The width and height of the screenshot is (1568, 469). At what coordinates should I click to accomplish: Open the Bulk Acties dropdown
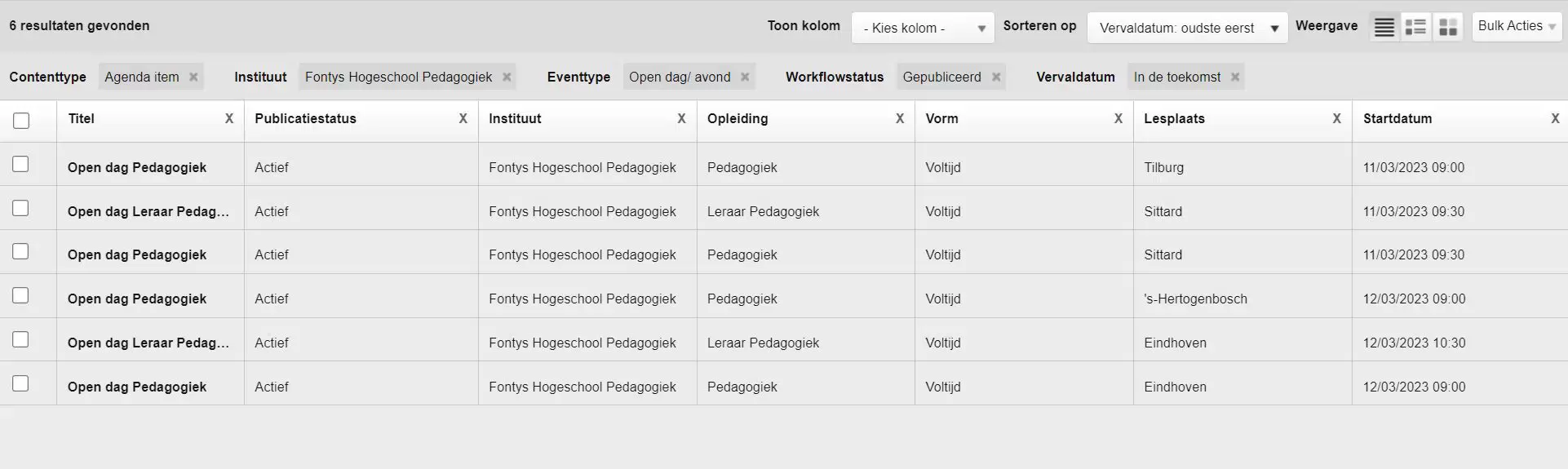coord(1517,26)
